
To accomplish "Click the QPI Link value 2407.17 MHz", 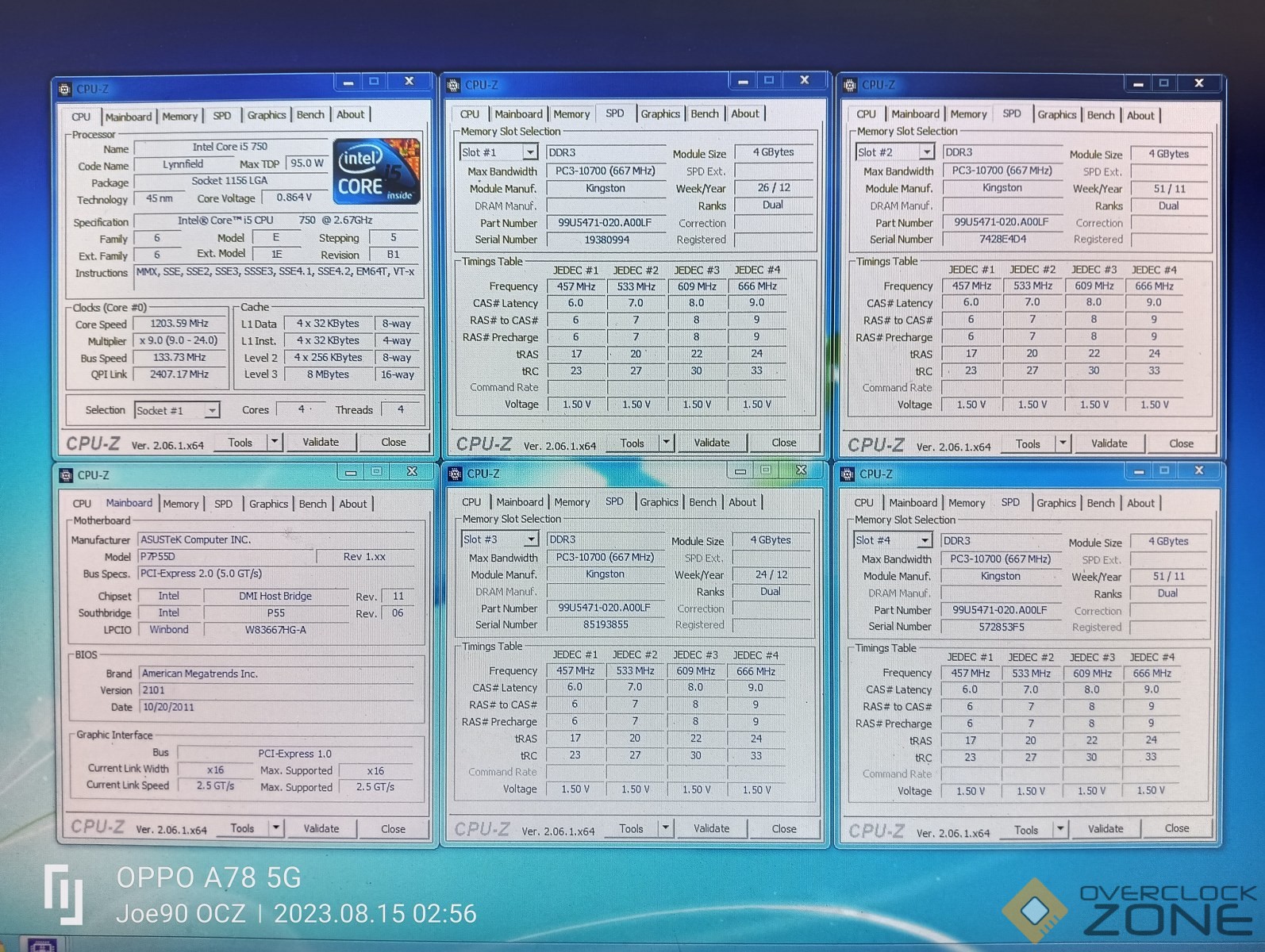I will [179, 374].
